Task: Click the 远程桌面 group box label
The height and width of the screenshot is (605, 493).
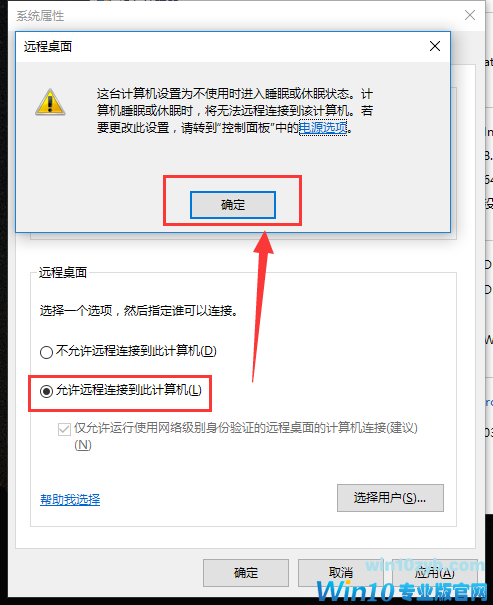Action: [63, 272]
